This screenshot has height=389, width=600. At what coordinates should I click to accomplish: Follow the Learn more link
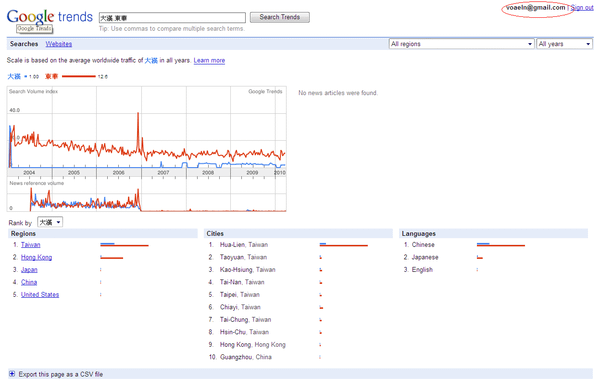[209, 60]
